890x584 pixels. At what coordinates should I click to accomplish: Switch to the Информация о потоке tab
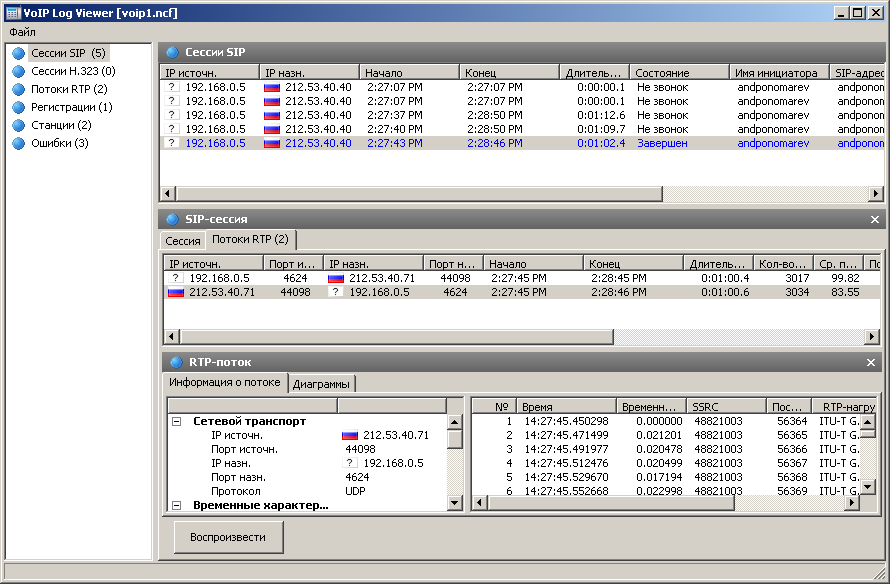(225, 383)
